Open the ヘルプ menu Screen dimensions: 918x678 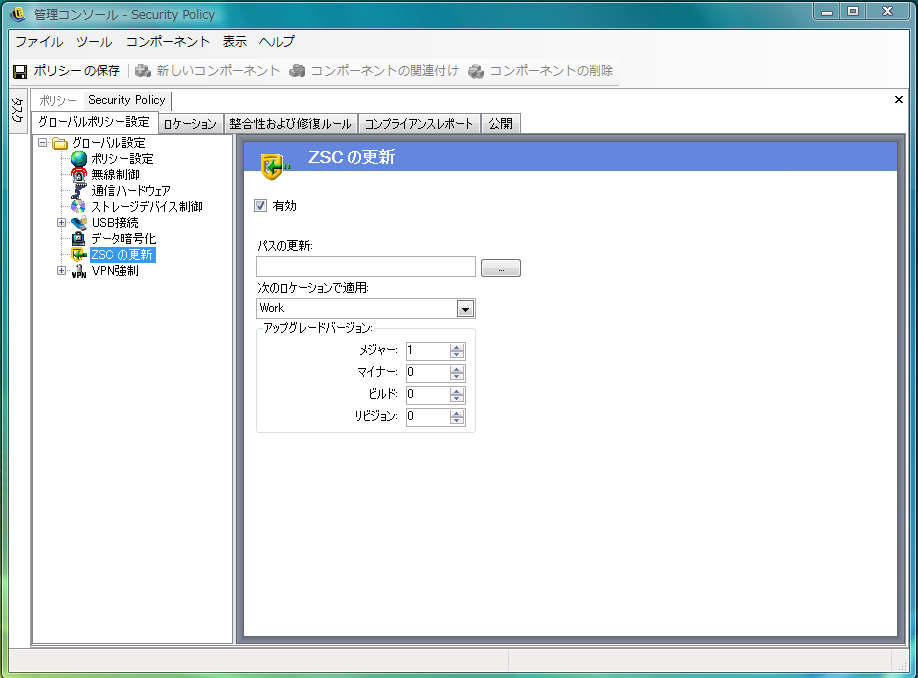pos(277,42)
